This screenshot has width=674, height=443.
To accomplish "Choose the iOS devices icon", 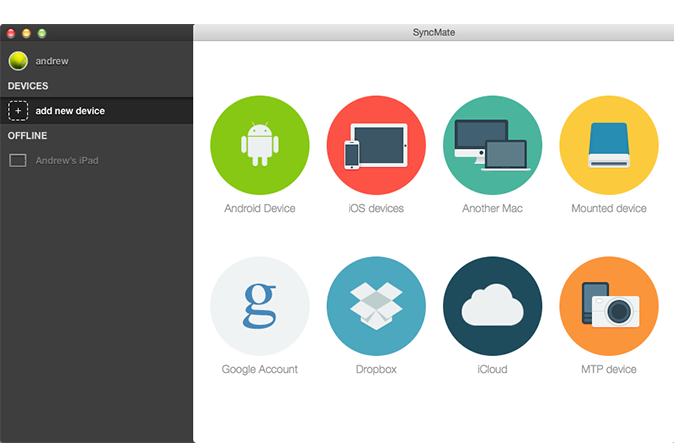I will 376,145.
